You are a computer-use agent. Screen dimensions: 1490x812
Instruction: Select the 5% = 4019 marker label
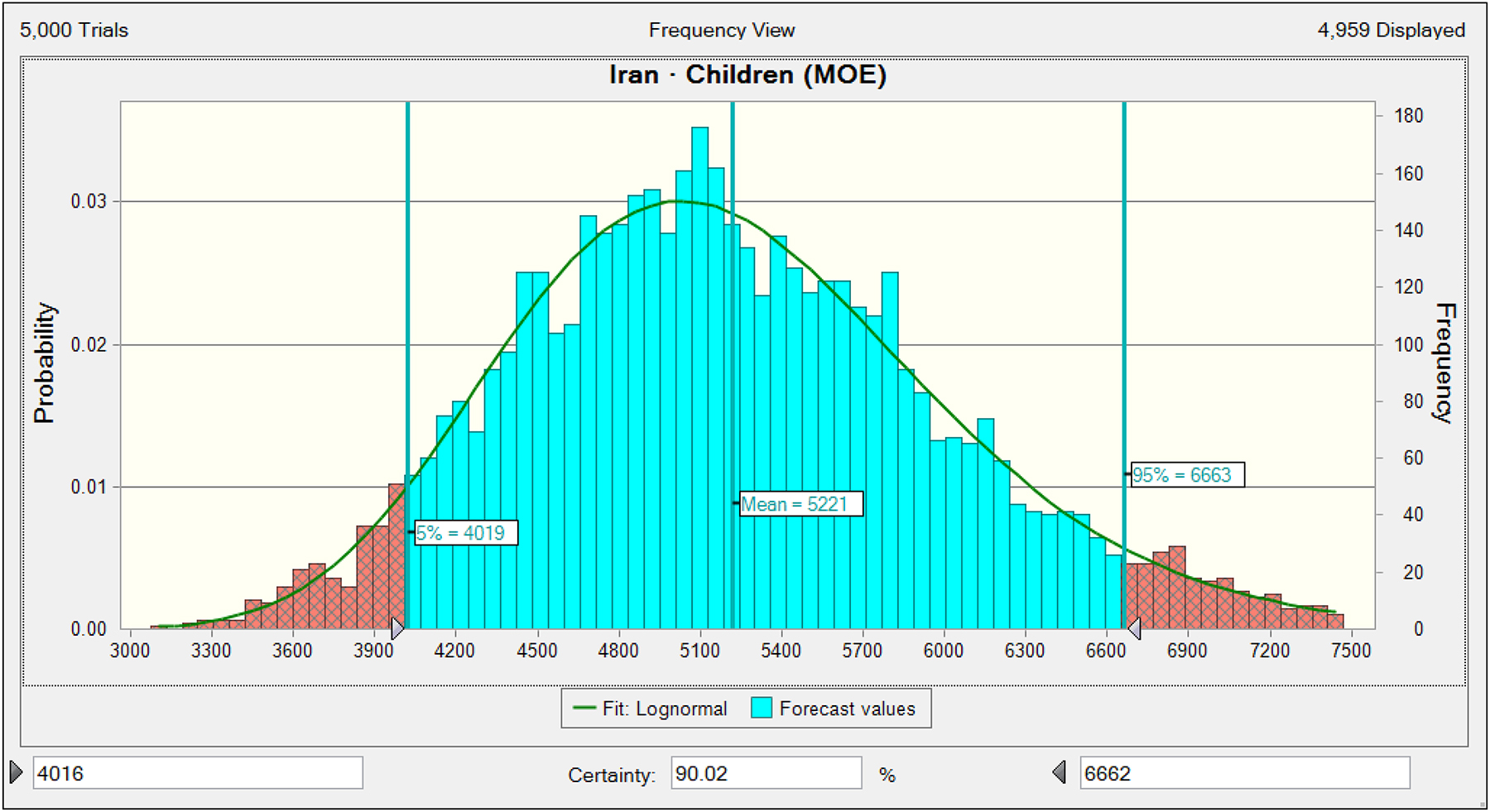[x=465, y=533]
